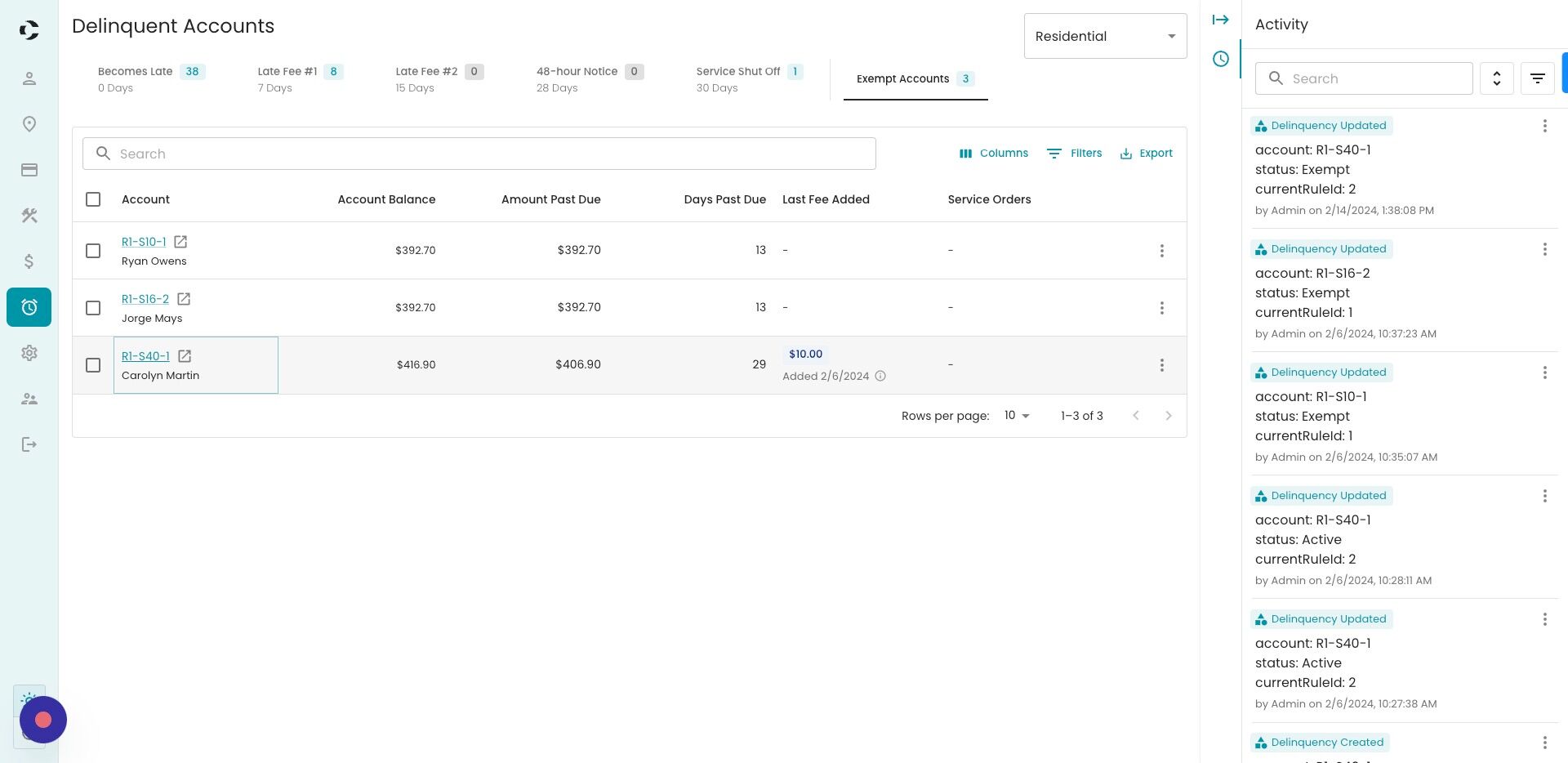Open the billing dollar sign sidebar icon
Viewport: 1568px width, 763px height.
[29, 261]
